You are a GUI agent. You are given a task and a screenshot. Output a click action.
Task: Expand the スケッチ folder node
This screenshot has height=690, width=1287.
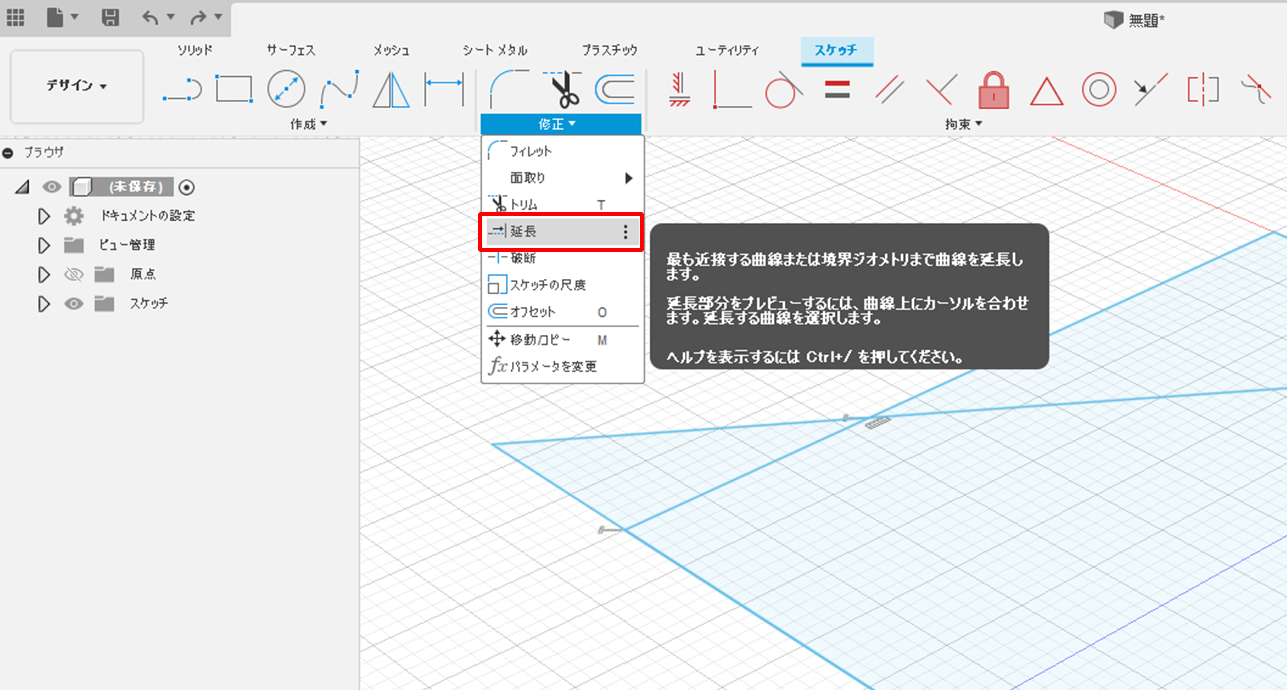click(43, 303)
